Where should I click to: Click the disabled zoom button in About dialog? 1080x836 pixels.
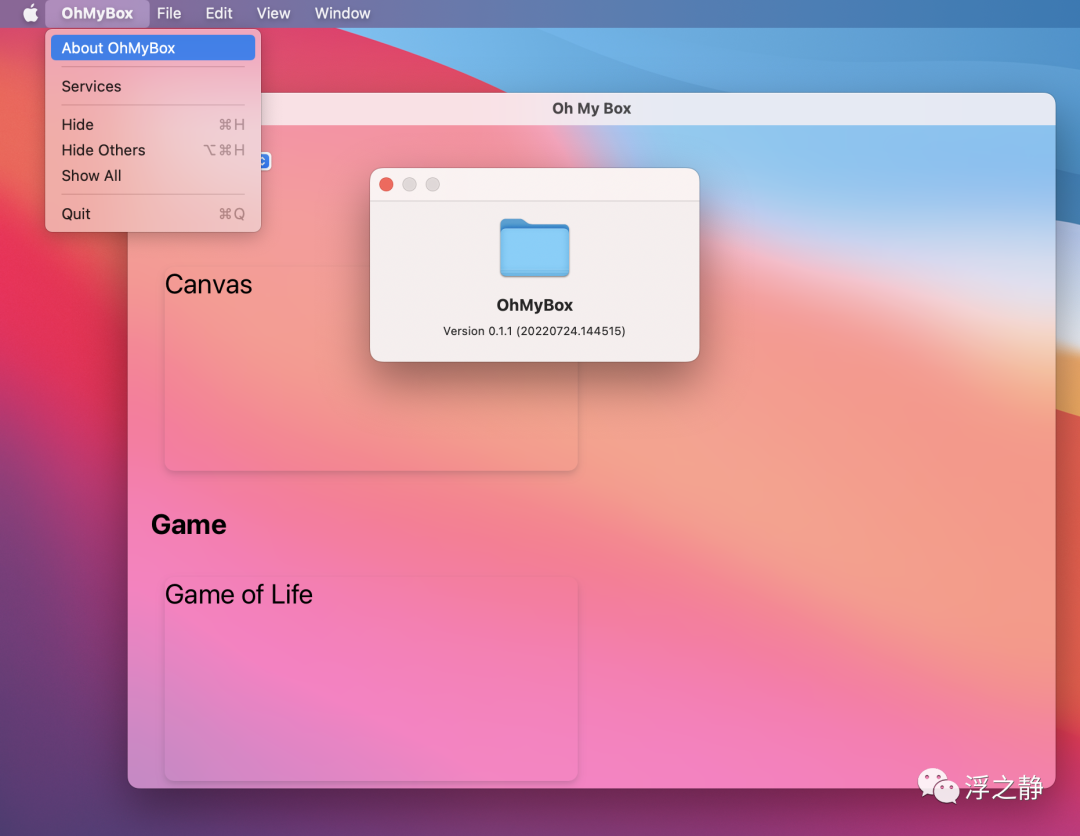coord(433,185)
